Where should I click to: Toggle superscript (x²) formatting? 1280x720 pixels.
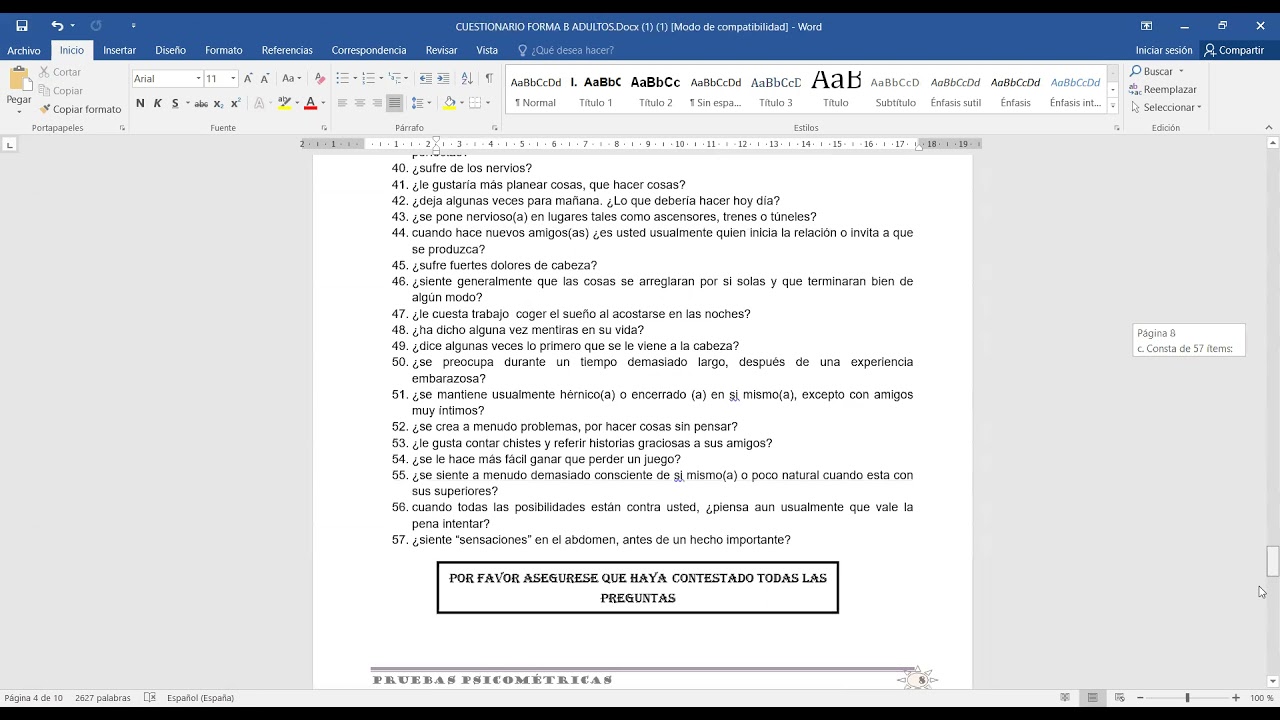pos(235,103)
